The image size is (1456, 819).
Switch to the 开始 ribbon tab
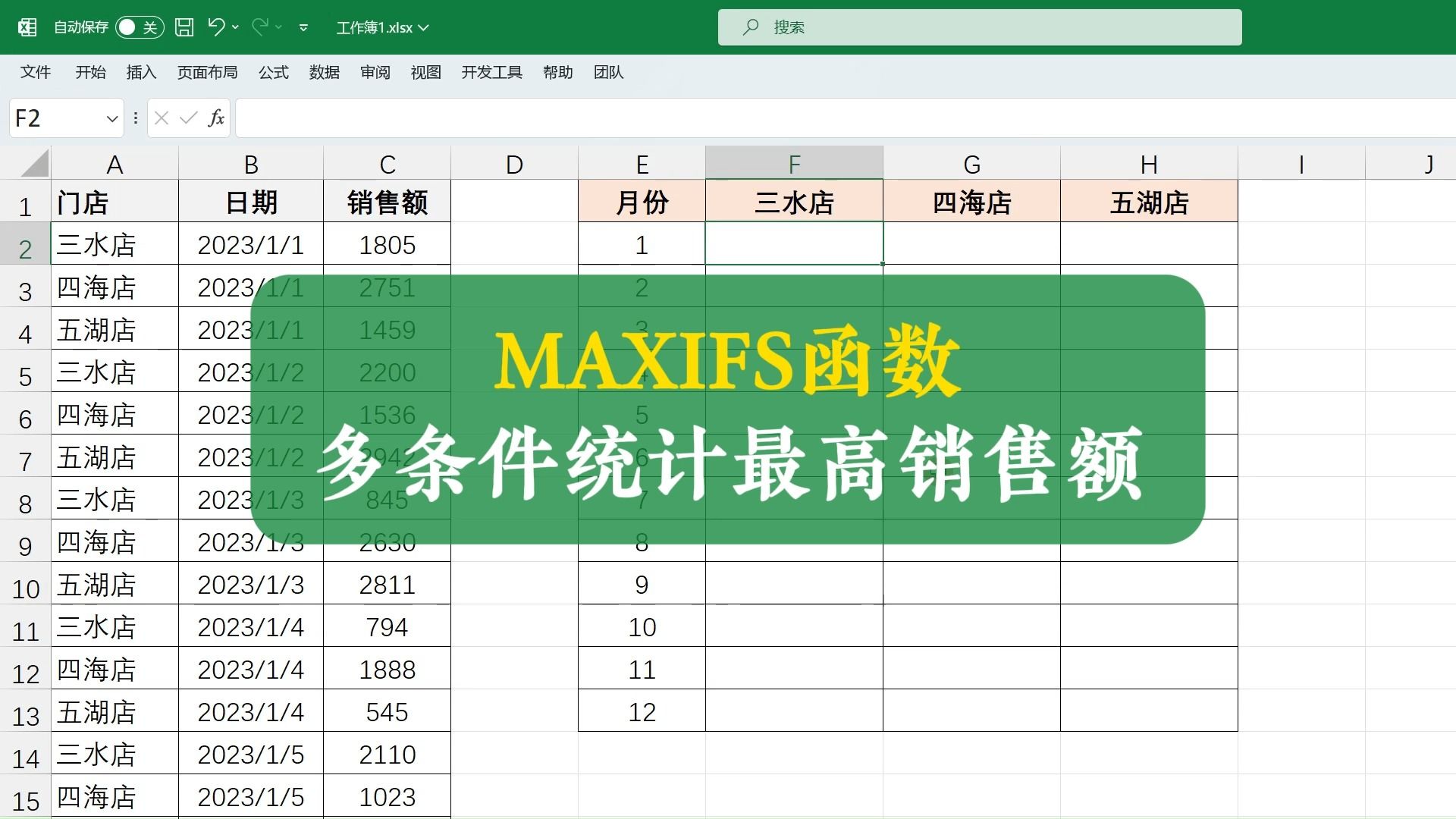[x=90, y=73]
